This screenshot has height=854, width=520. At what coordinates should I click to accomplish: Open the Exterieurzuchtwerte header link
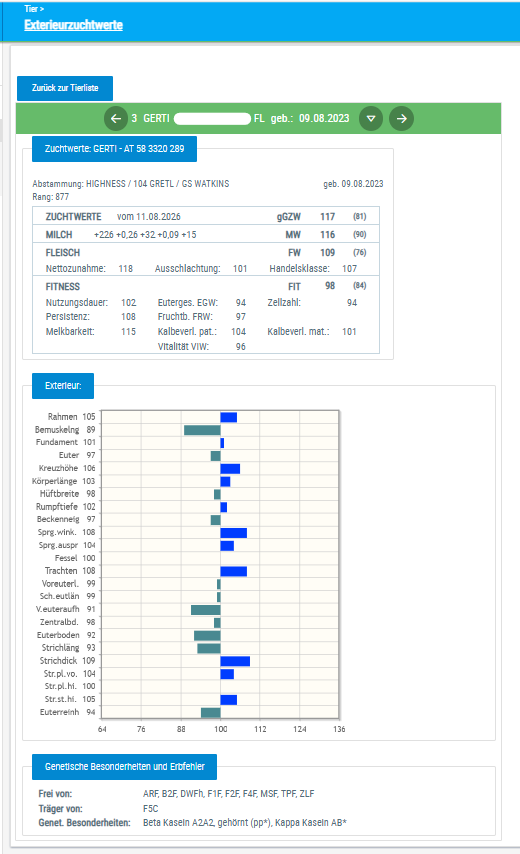pyautogui.click(x=74, y=25)
